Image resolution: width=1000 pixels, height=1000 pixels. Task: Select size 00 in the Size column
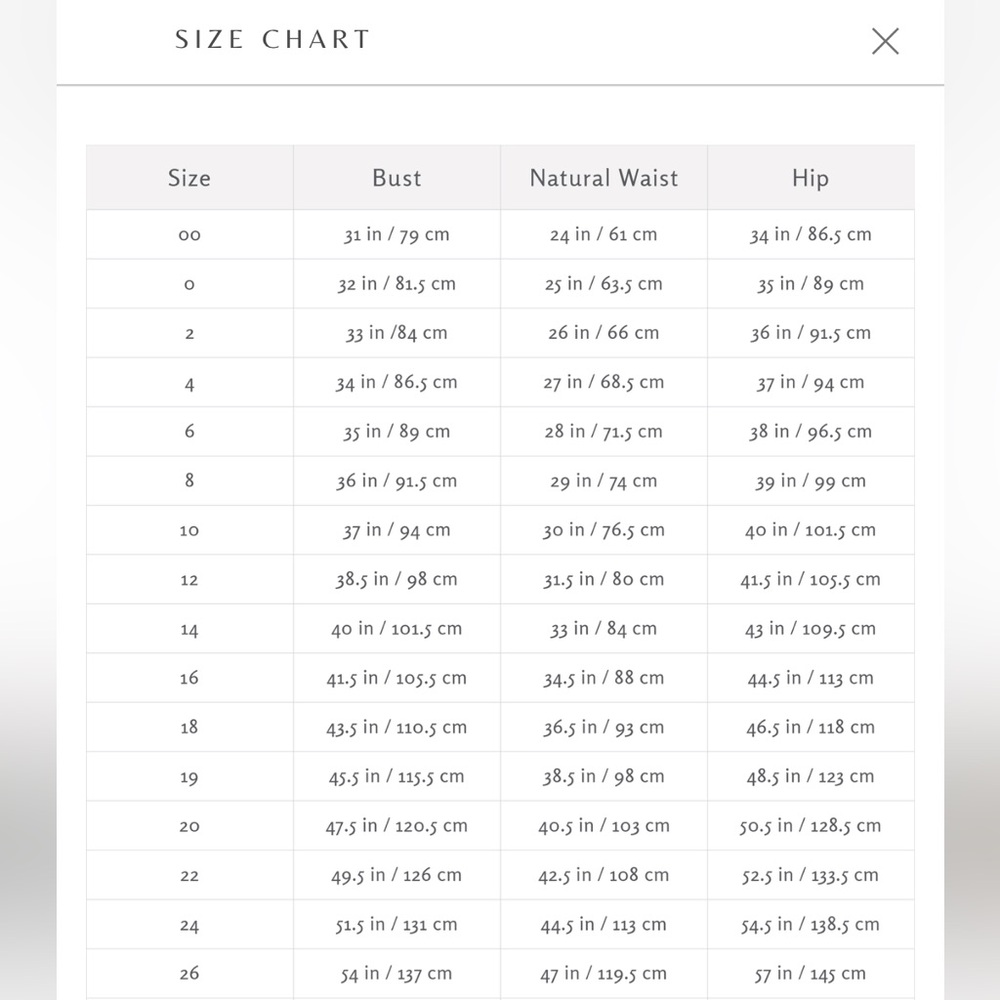click(x=189, y=235)
